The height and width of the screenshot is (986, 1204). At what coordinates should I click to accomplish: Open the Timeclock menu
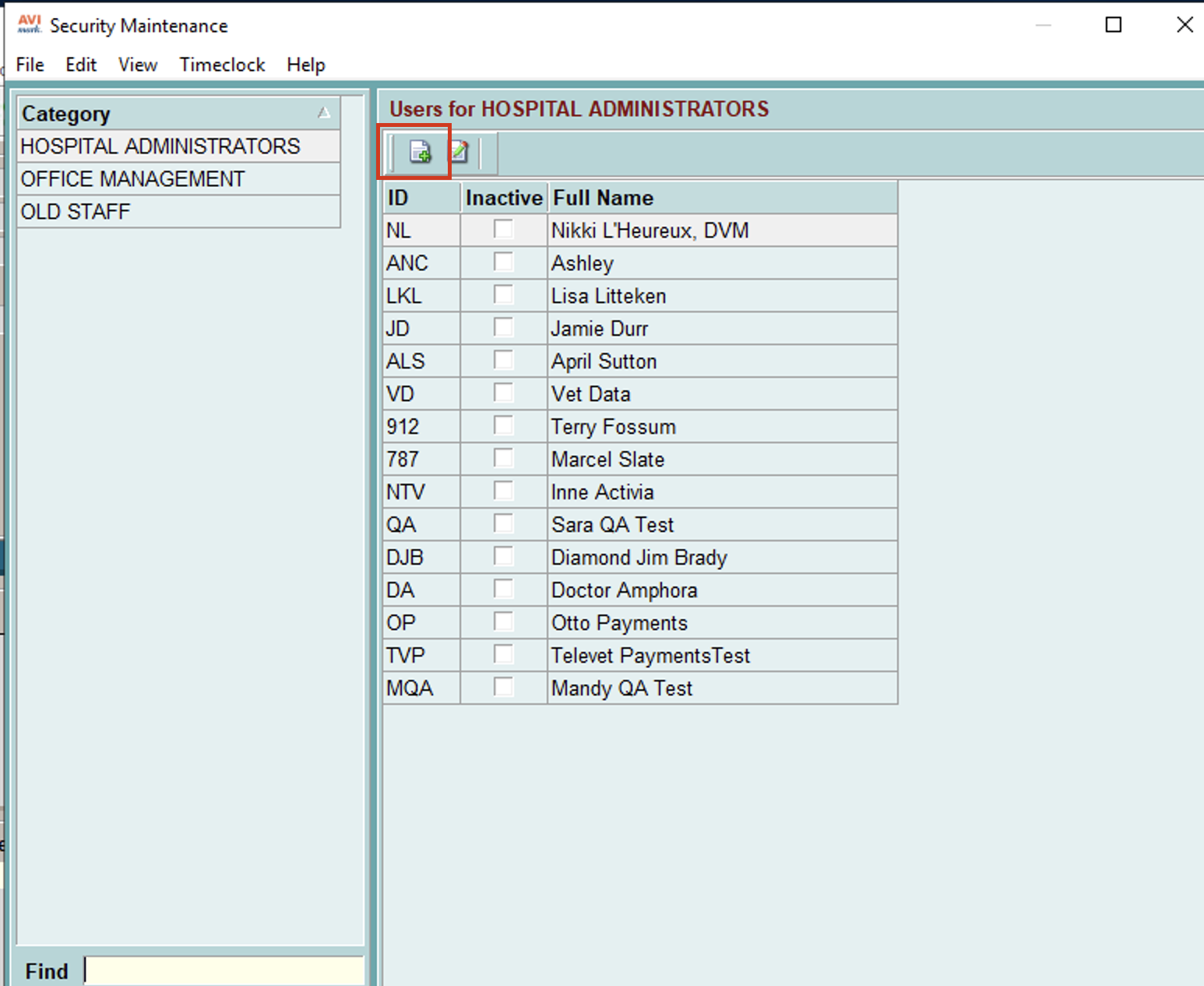click(x=222, y=65)
